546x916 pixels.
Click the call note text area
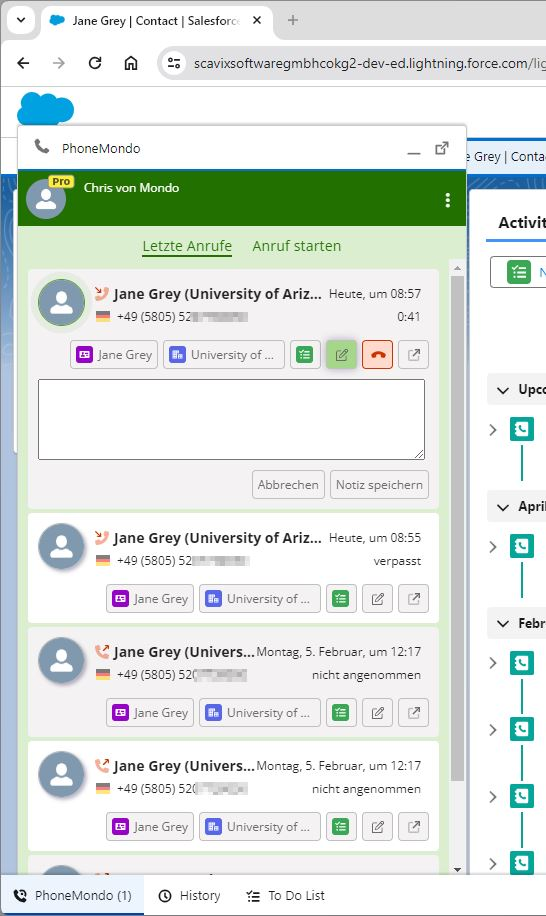coord(231,419)
